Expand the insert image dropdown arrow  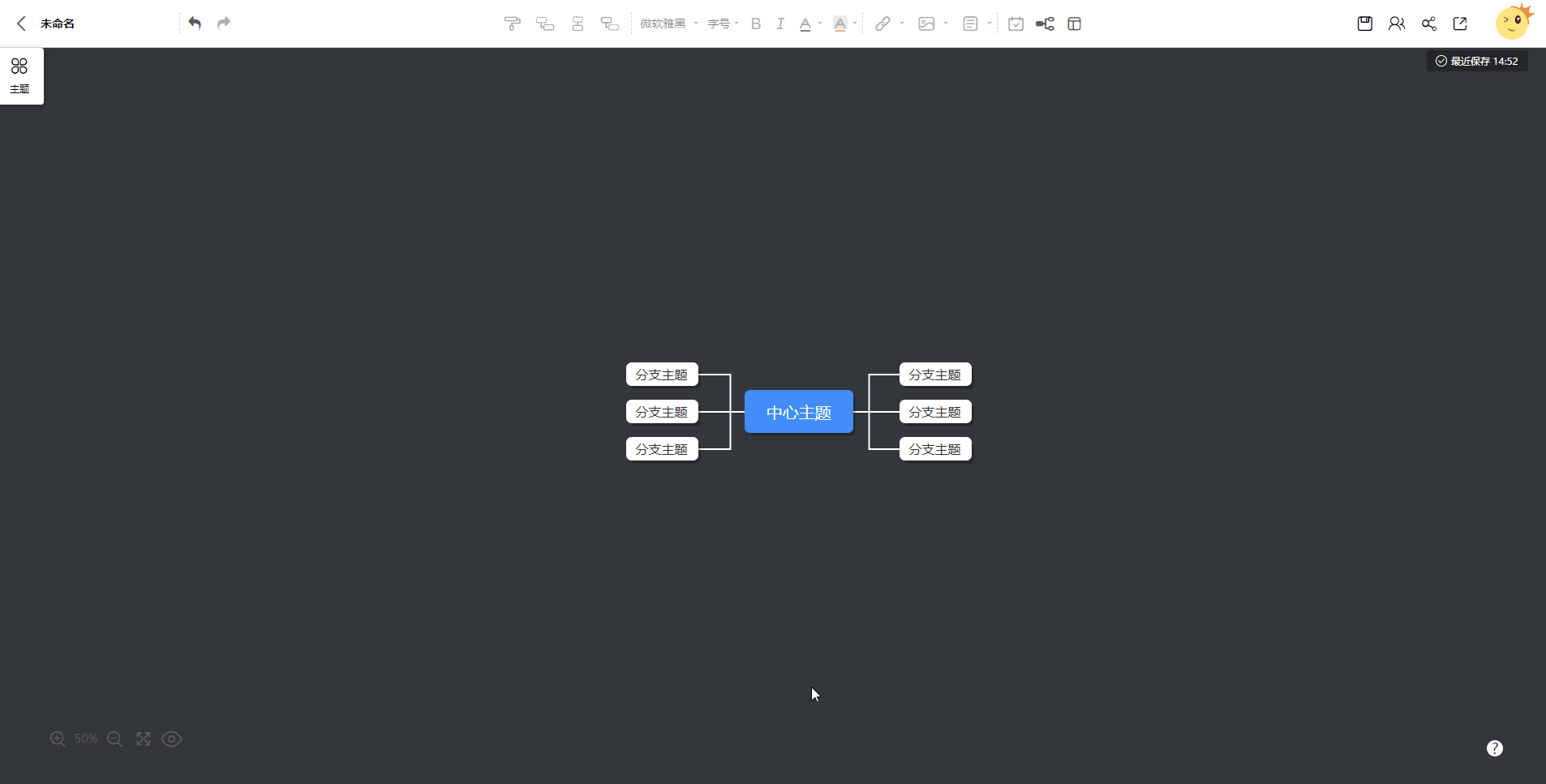click(946, 24)
